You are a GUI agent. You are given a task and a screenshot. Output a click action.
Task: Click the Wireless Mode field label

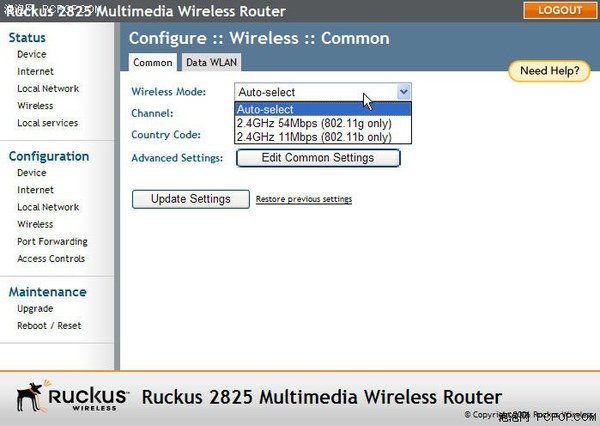coord(168,92)
